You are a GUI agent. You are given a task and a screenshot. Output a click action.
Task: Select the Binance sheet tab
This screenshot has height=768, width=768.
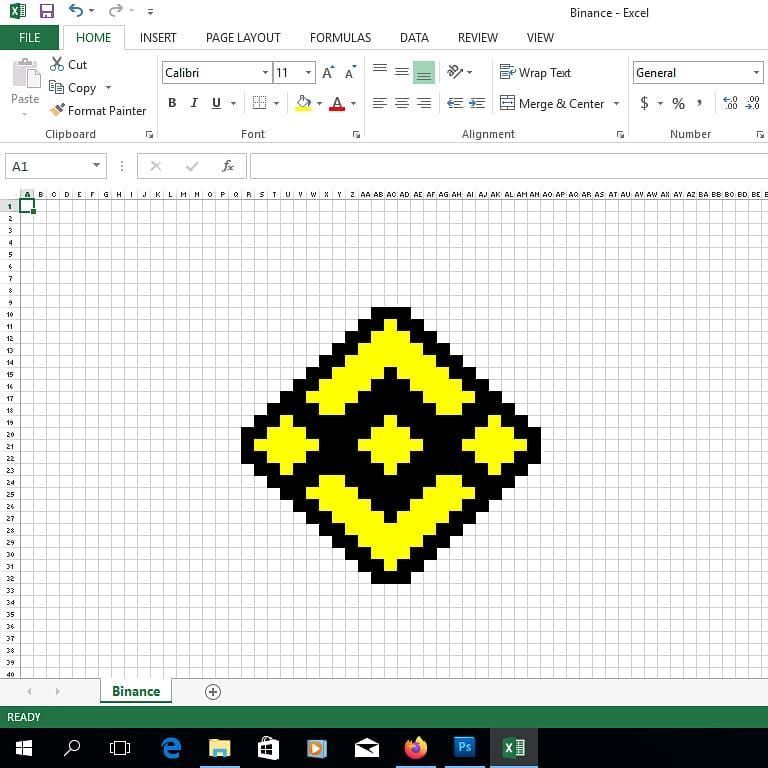pos(136,691)
